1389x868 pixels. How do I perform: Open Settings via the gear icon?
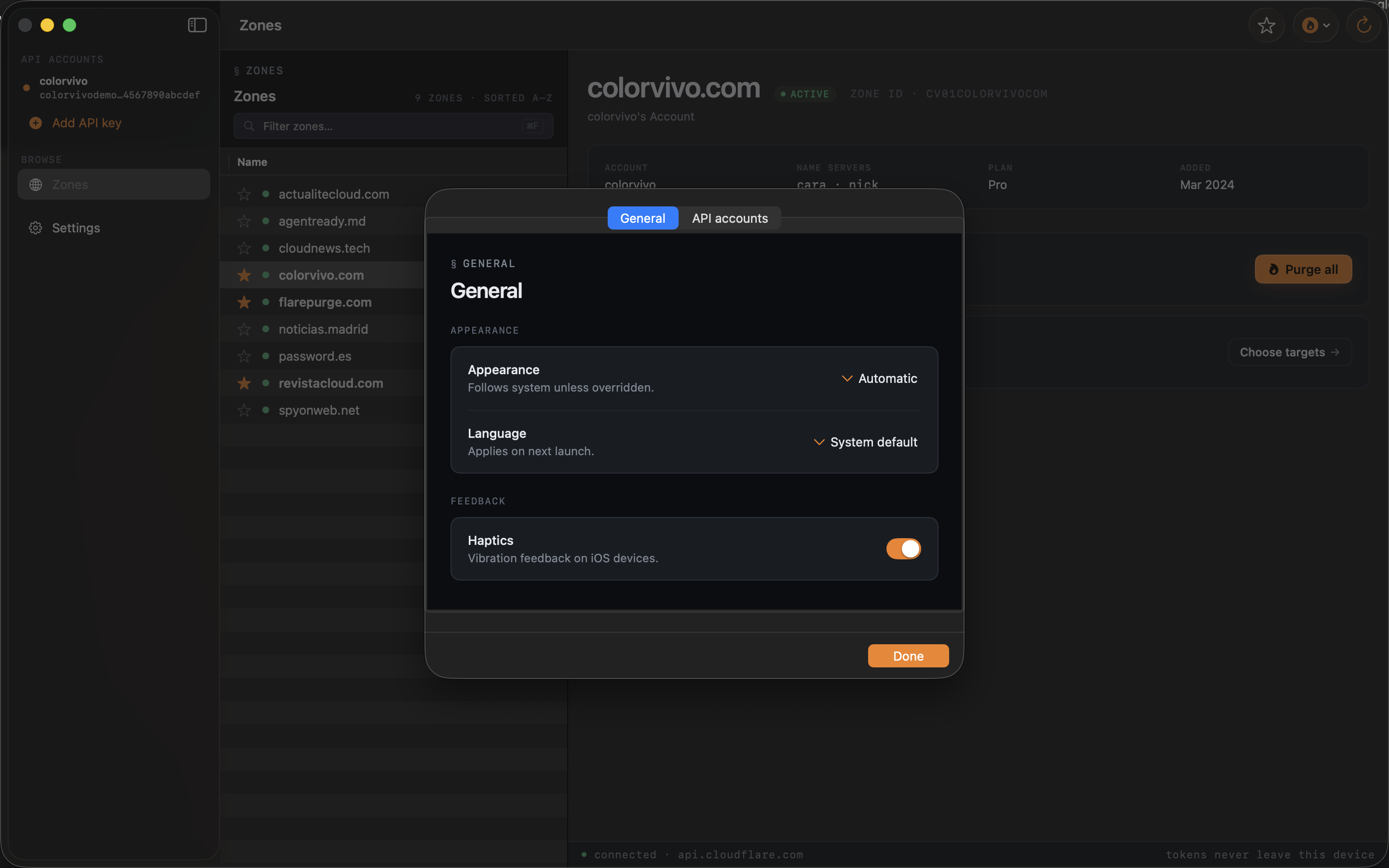(35, 228)
